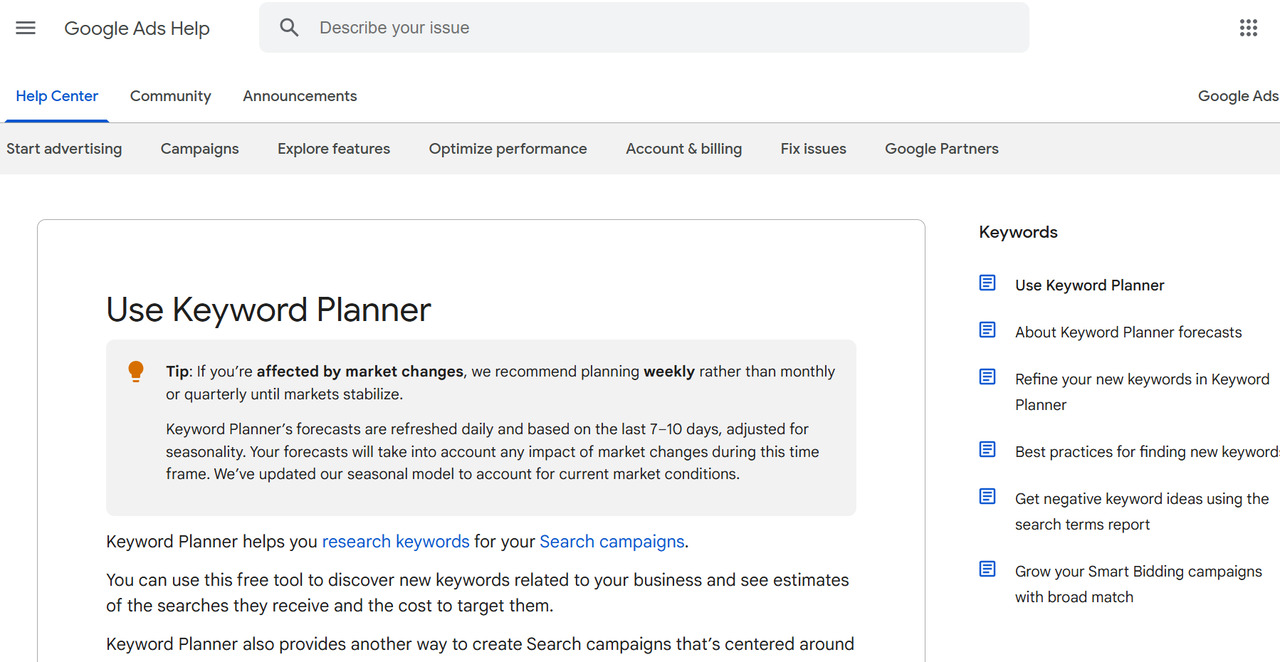Focus the Describe your issue search field

point(644,28)
